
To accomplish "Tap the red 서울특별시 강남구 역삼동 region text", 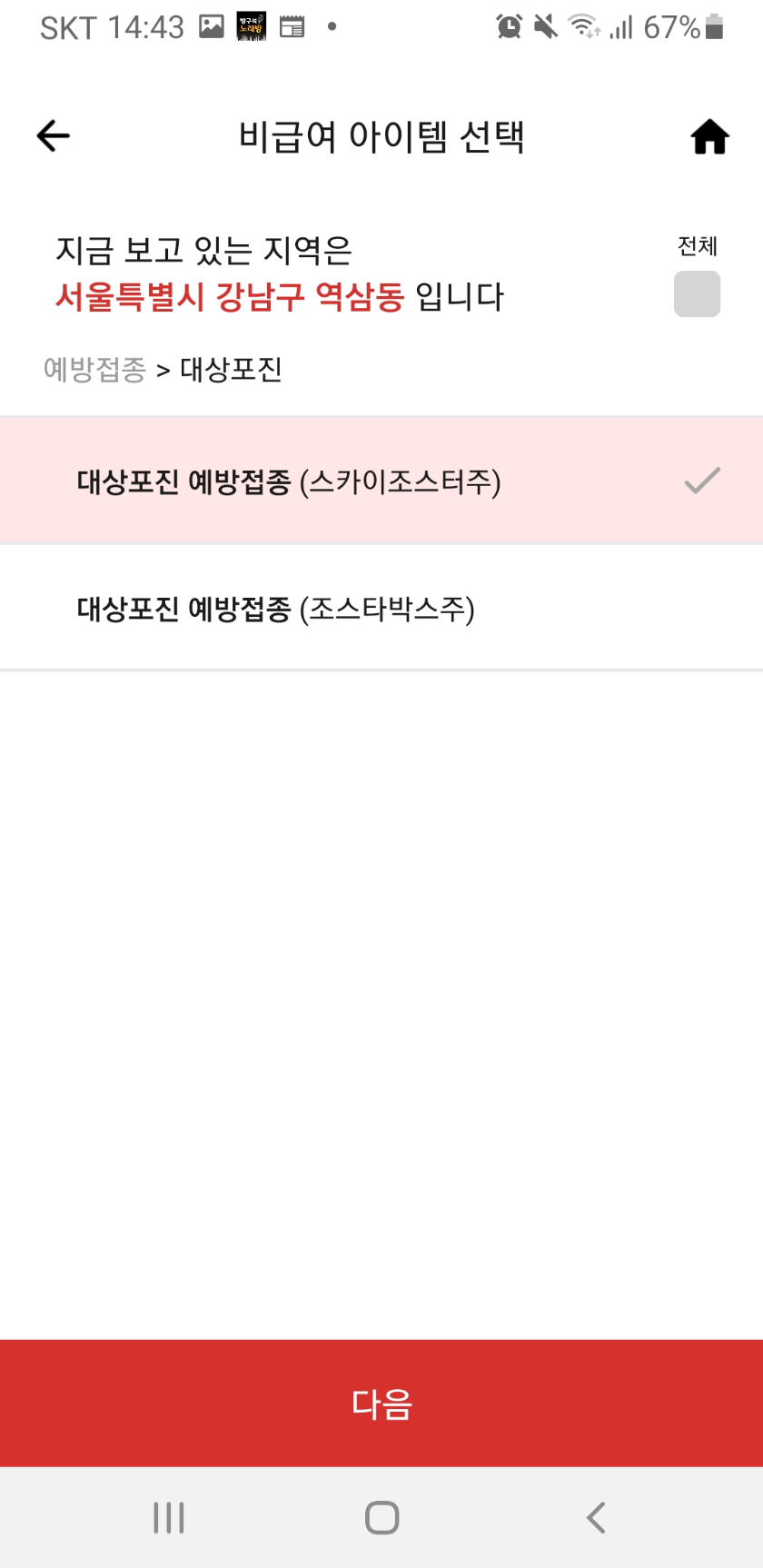I will click(225, 297).
